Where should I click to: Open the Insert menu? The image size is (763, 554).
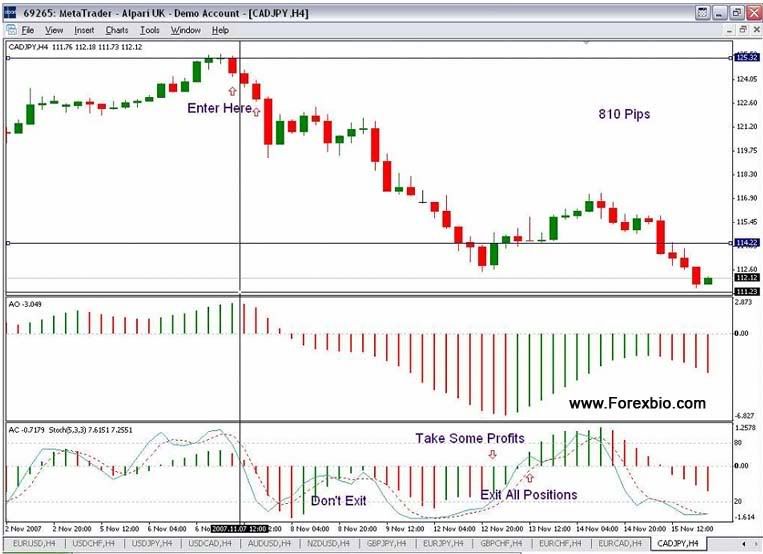84,30
